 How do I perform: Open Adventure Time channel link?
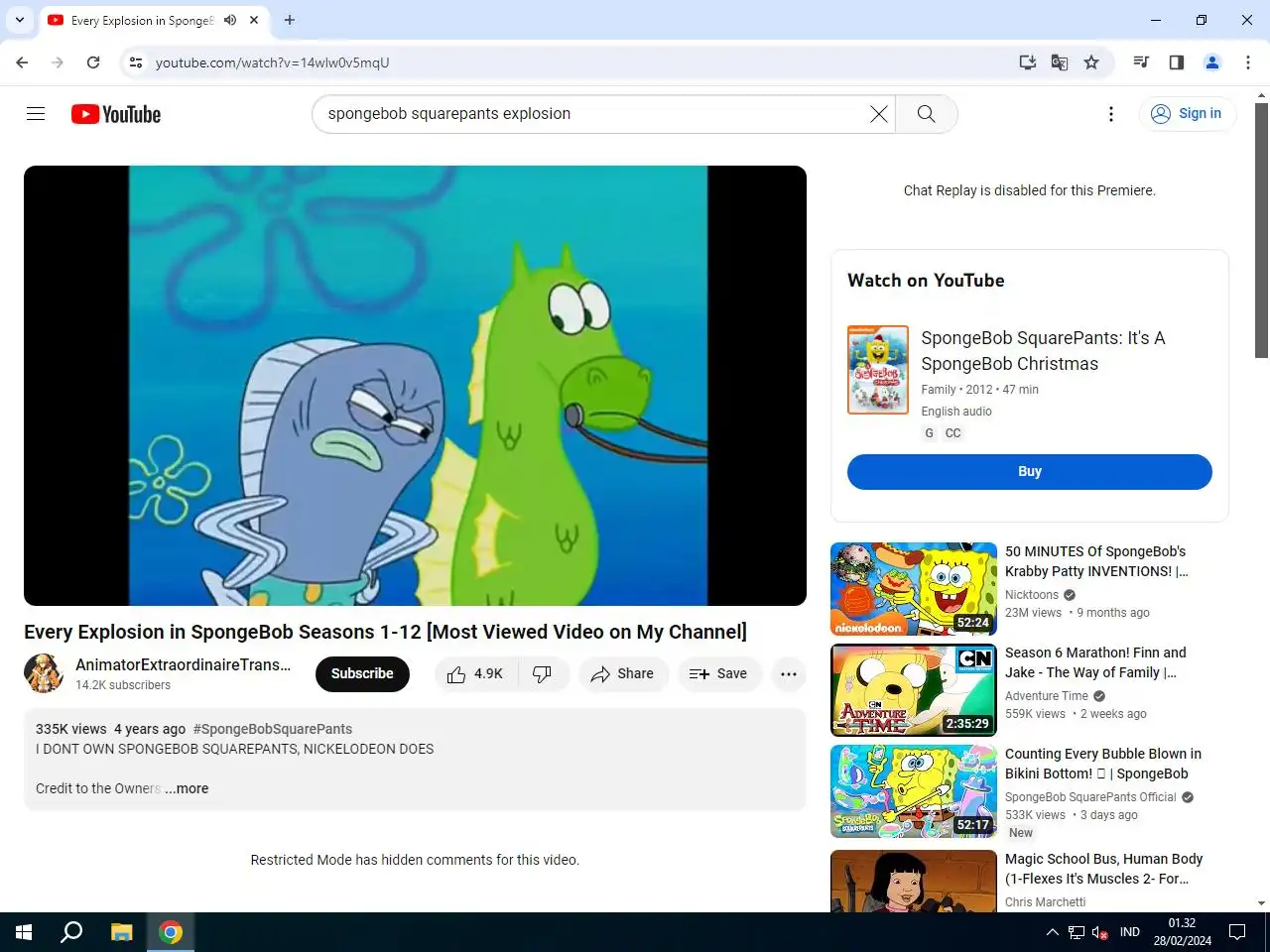[1047, 696]
